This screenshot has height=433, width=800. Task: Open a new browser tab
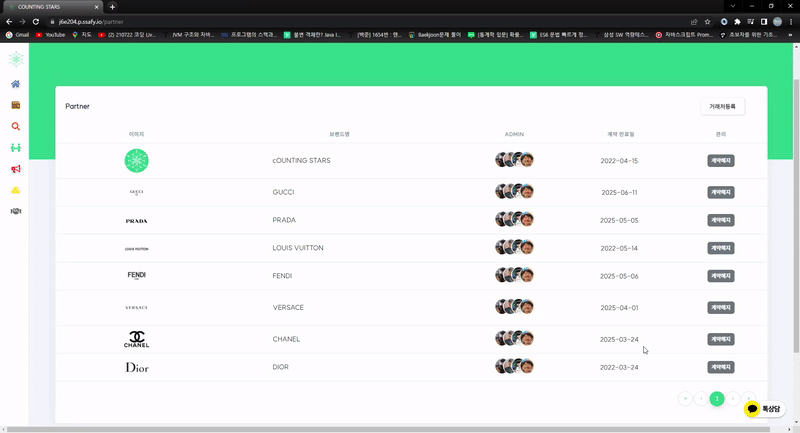pyautogui.click(x=112, y=7)
